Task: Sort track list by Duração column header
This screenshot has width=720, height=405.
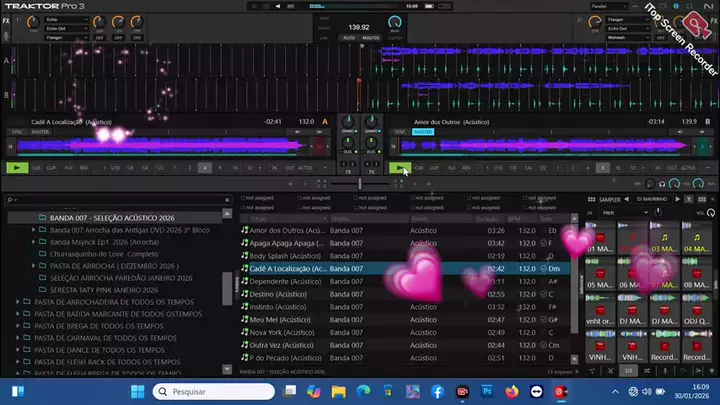Action: 487,219
